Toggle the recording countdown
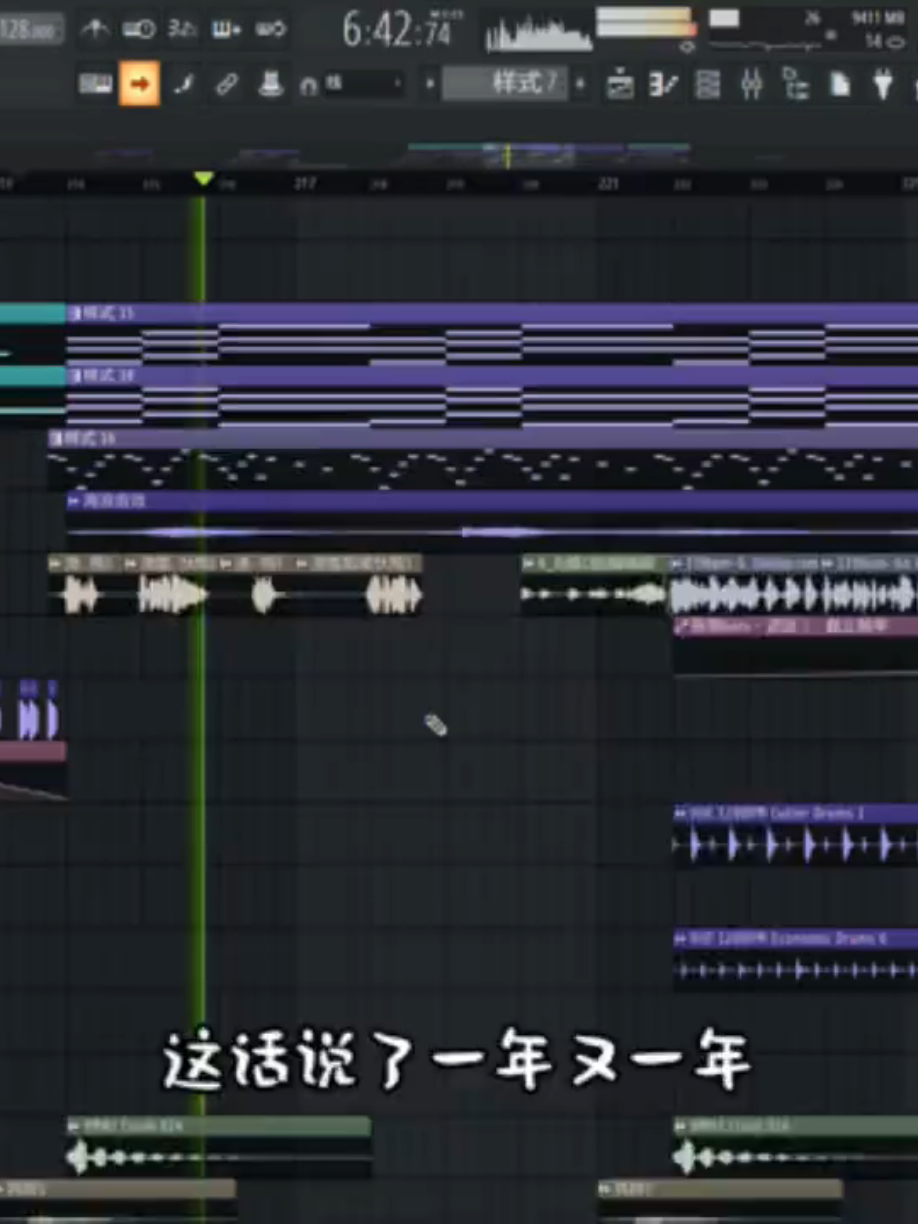The height and width of the screenshot is (1224, 918). (182, 30)
